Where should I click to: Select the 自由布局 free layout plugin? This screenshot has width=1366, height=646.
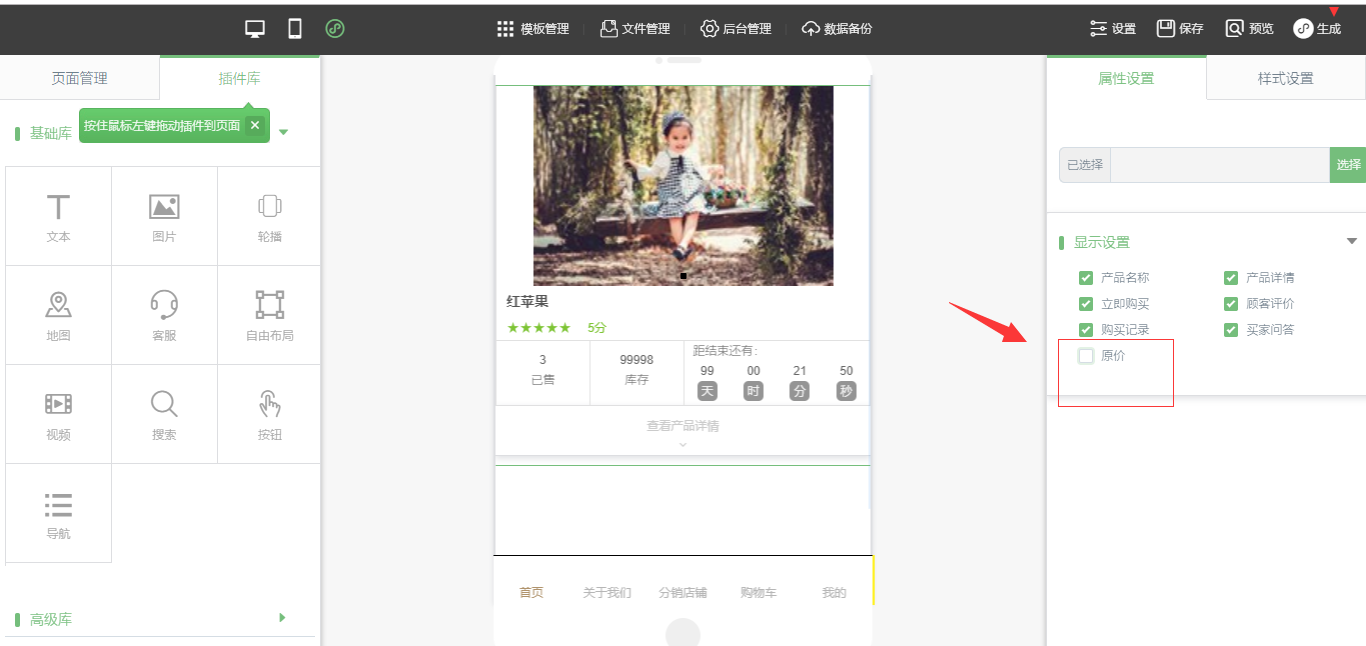click(x=269, y=315)
